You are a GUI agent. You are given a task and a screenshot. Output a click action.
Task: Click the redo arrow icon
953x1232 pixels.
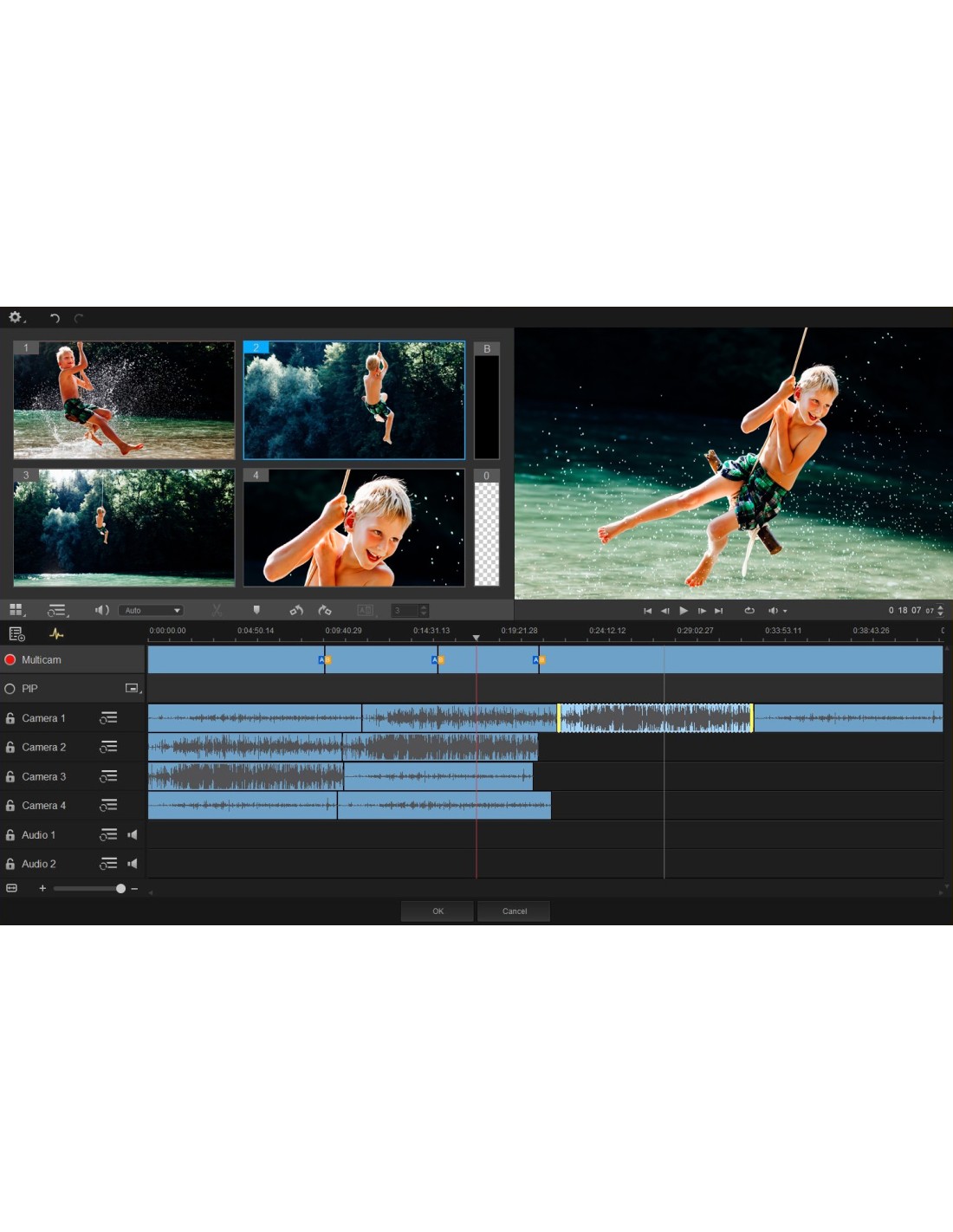coord(79,318)
